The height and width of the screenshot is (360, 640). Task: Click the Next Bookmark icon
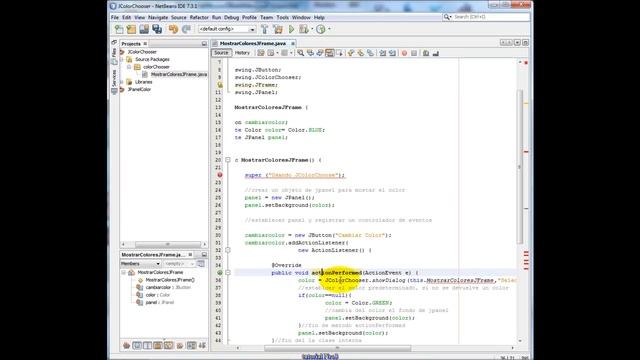[360, 53]
